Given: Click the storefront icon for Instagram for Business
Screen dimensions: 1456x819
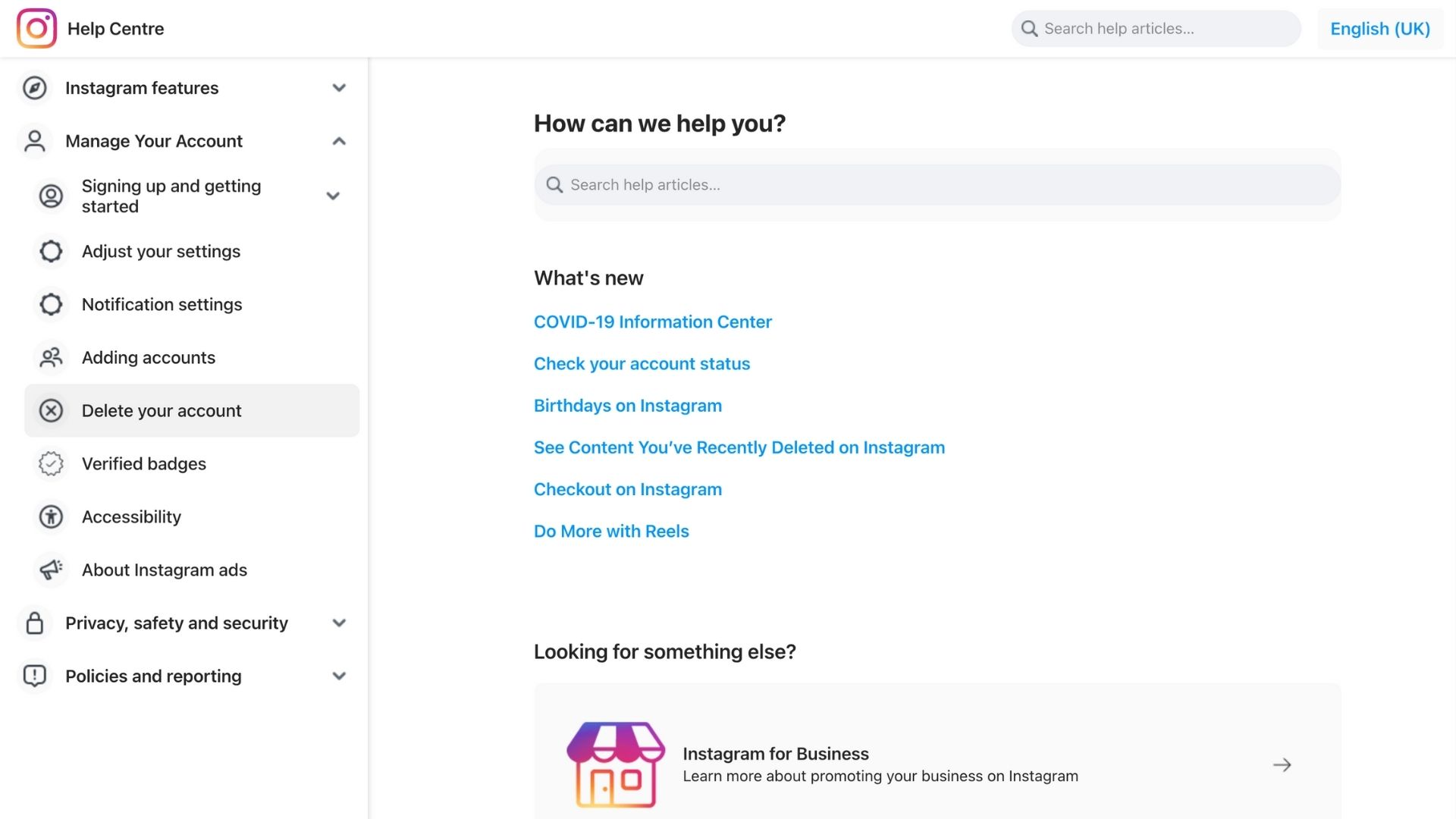Looking at the screenshot, I should pos(616,764).
